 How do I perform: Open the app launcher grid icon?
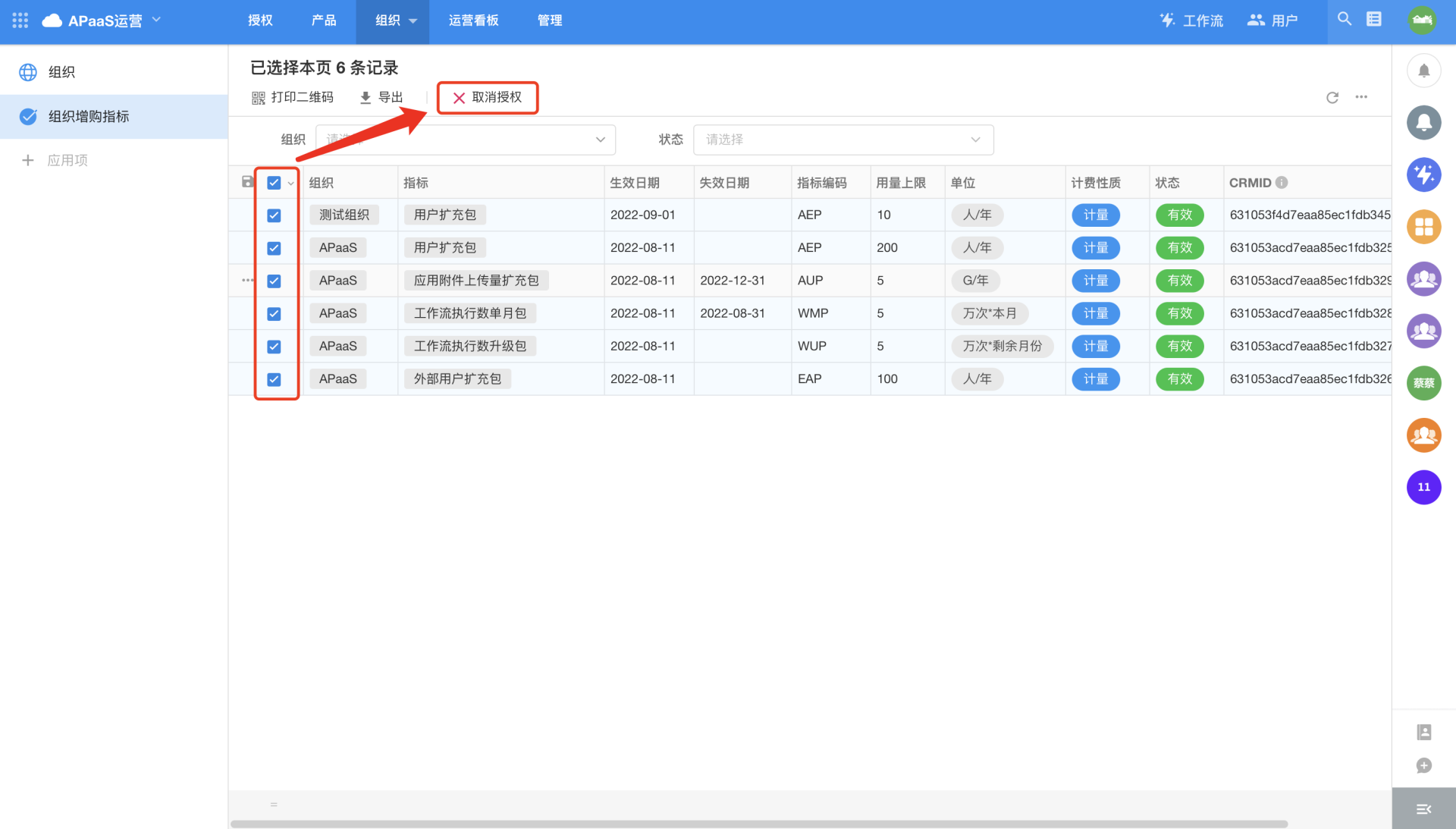[20, 20]
